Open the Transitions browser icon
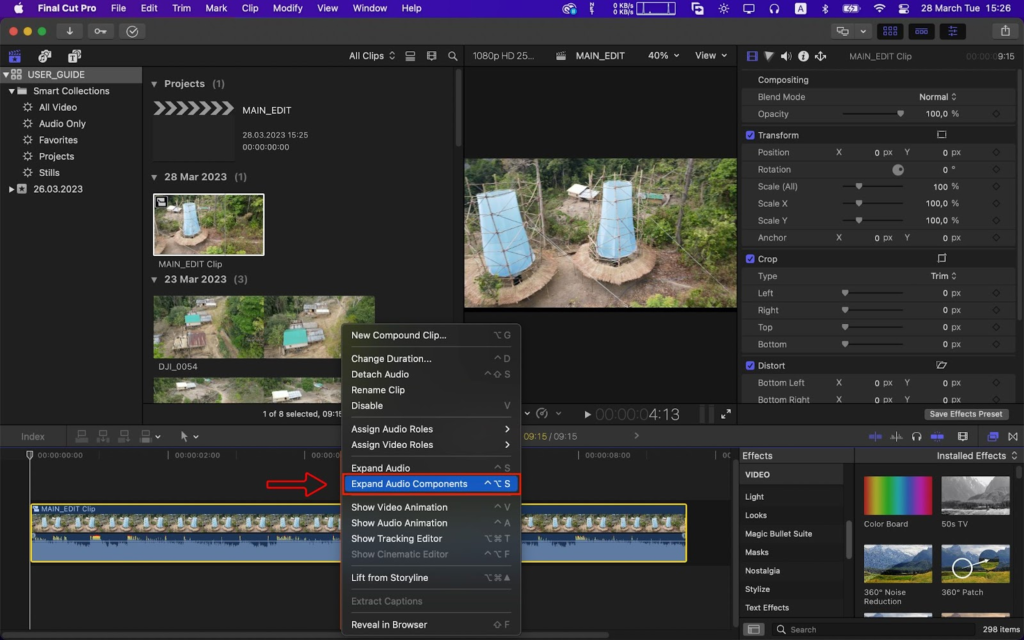The height and width of the screenshot is (640, 1024). (1012, 436)
